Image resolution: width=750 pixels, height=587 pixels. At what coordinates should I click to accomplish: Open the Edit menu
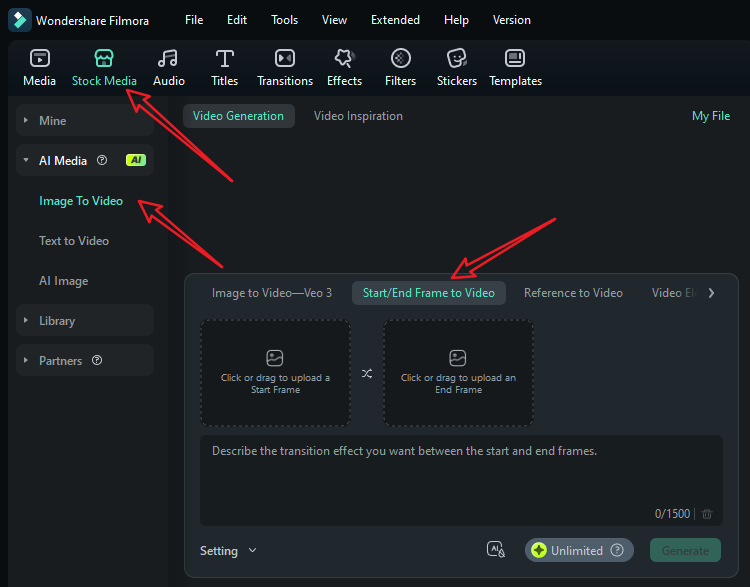pyautogui.click(x=237, y=20)
